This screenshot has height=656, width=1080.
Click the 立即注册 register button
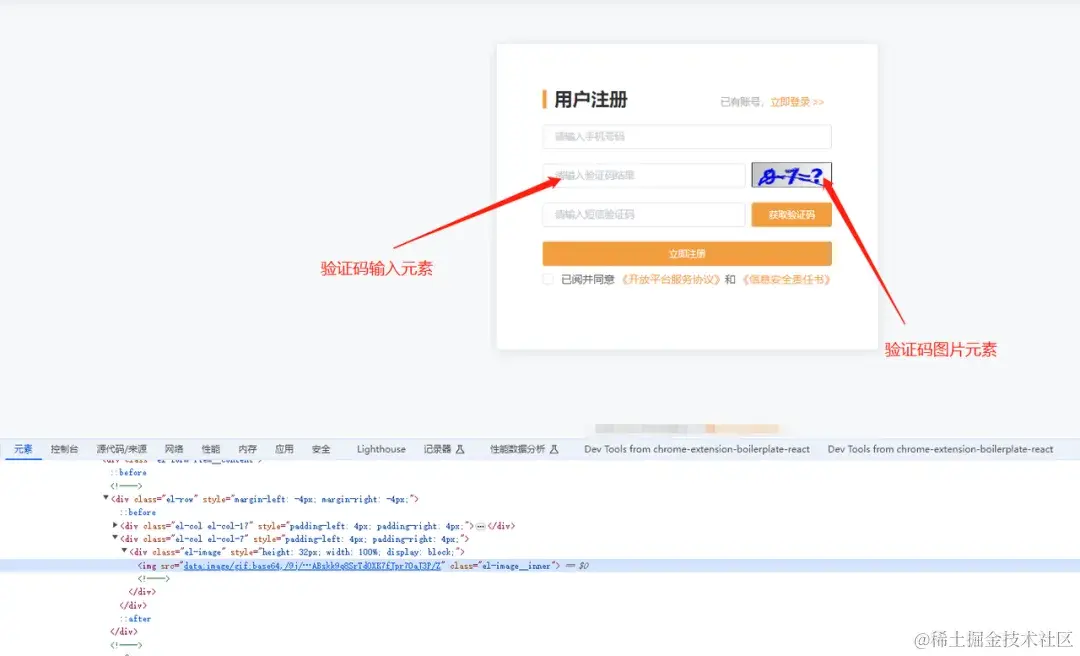point(686,252)
